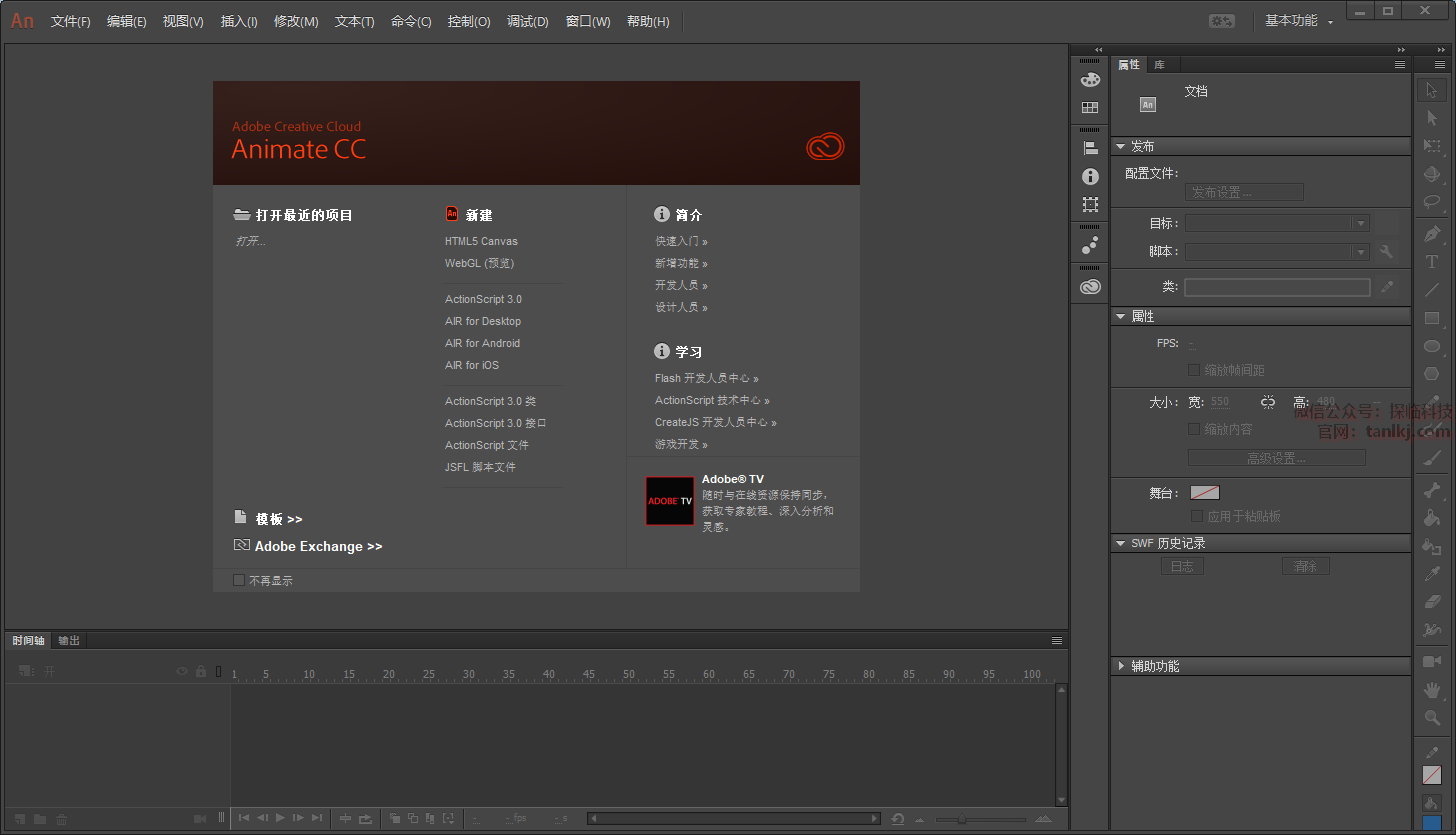Select the Rectangle tool
Viewport: 1456px width, 835px height.
[x=1432, y=319]
